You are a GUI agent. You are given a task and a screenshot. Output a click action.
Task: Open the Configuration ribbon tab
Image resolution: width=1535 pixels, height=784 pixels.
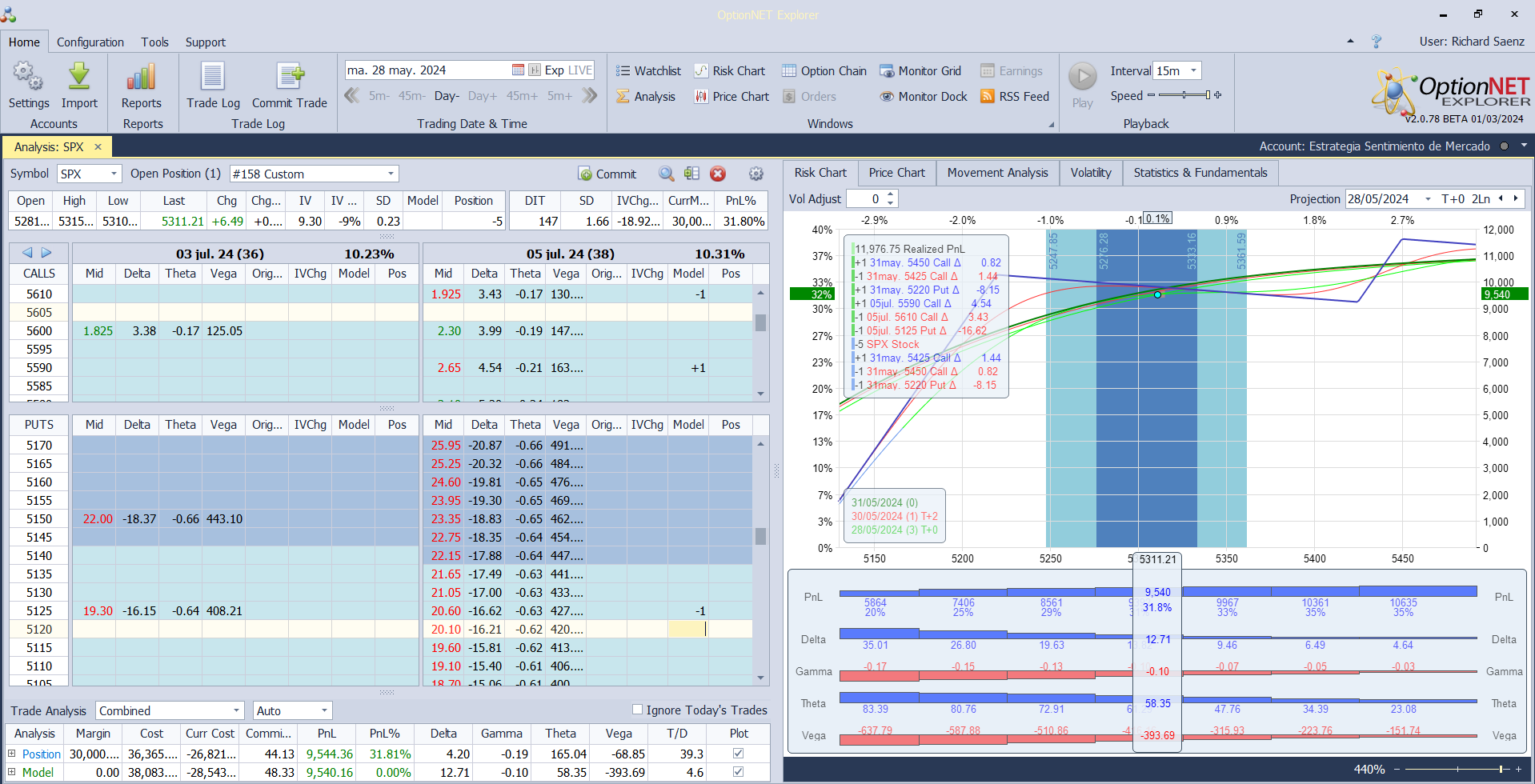tap(90, 42)
